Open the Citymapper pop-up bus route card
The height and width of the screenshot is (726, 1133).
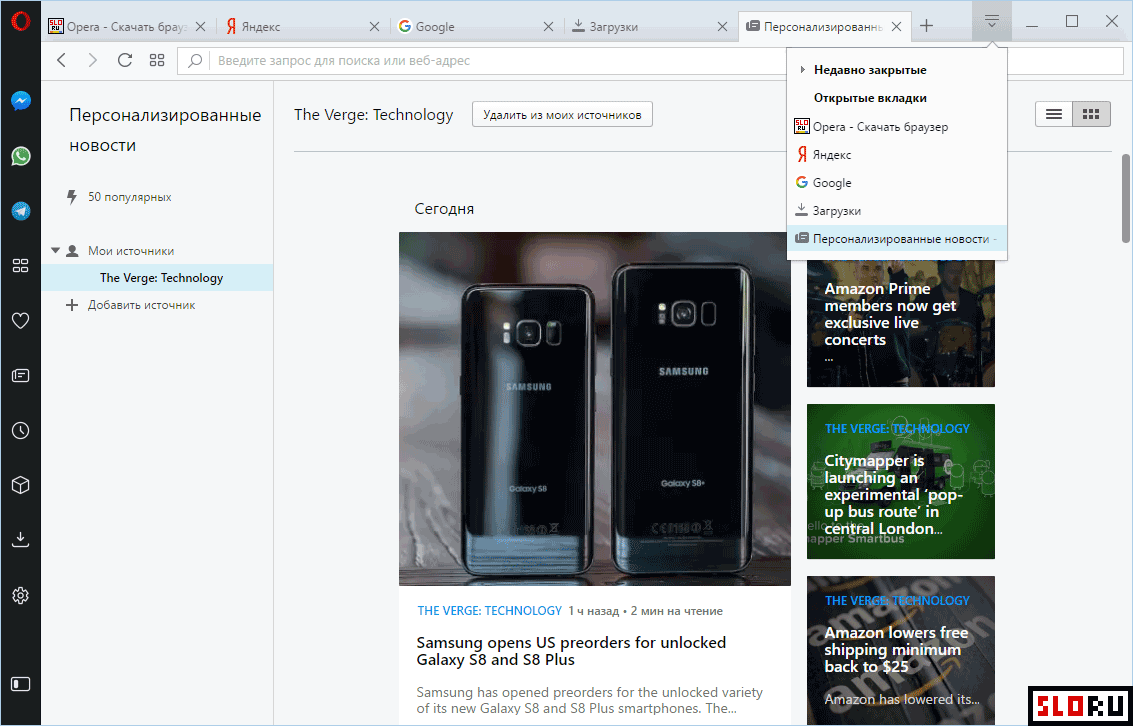click(900, 481)
